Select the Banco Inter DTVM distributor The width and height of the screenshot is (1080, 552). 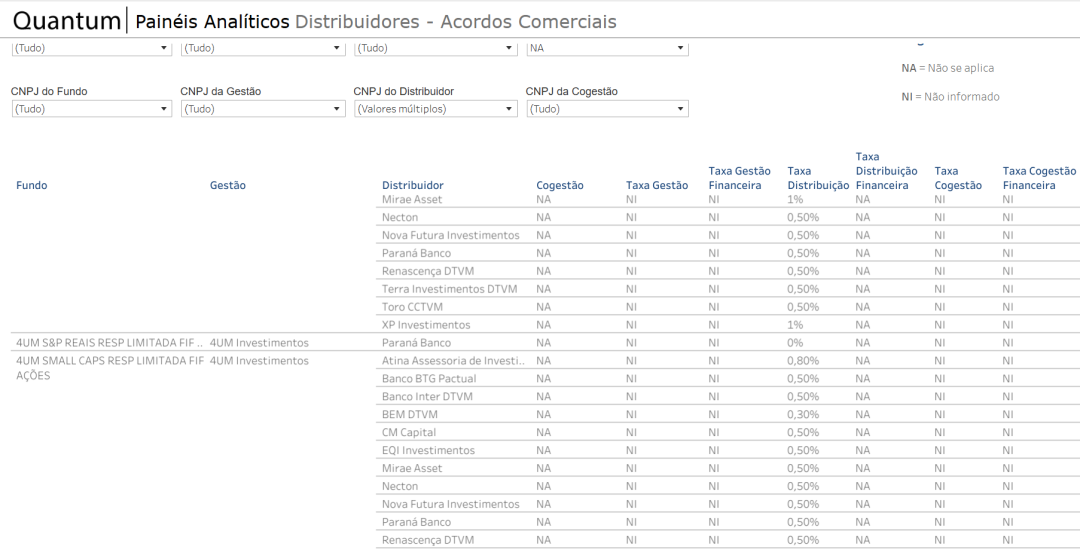[427, 396]
